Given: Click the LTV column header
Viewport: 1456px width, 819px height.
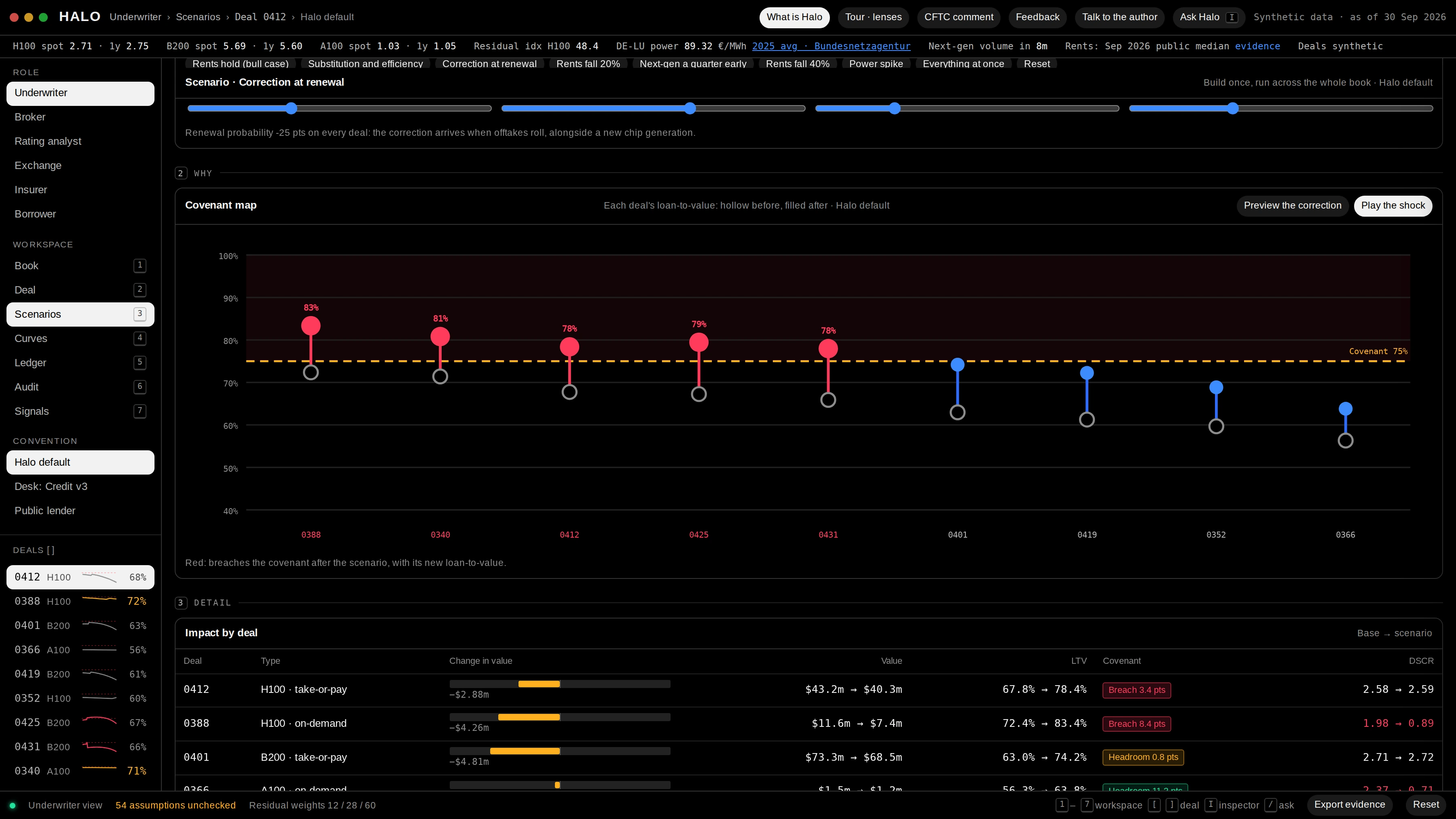Looking at the screenshot, I should [1078, 661].
